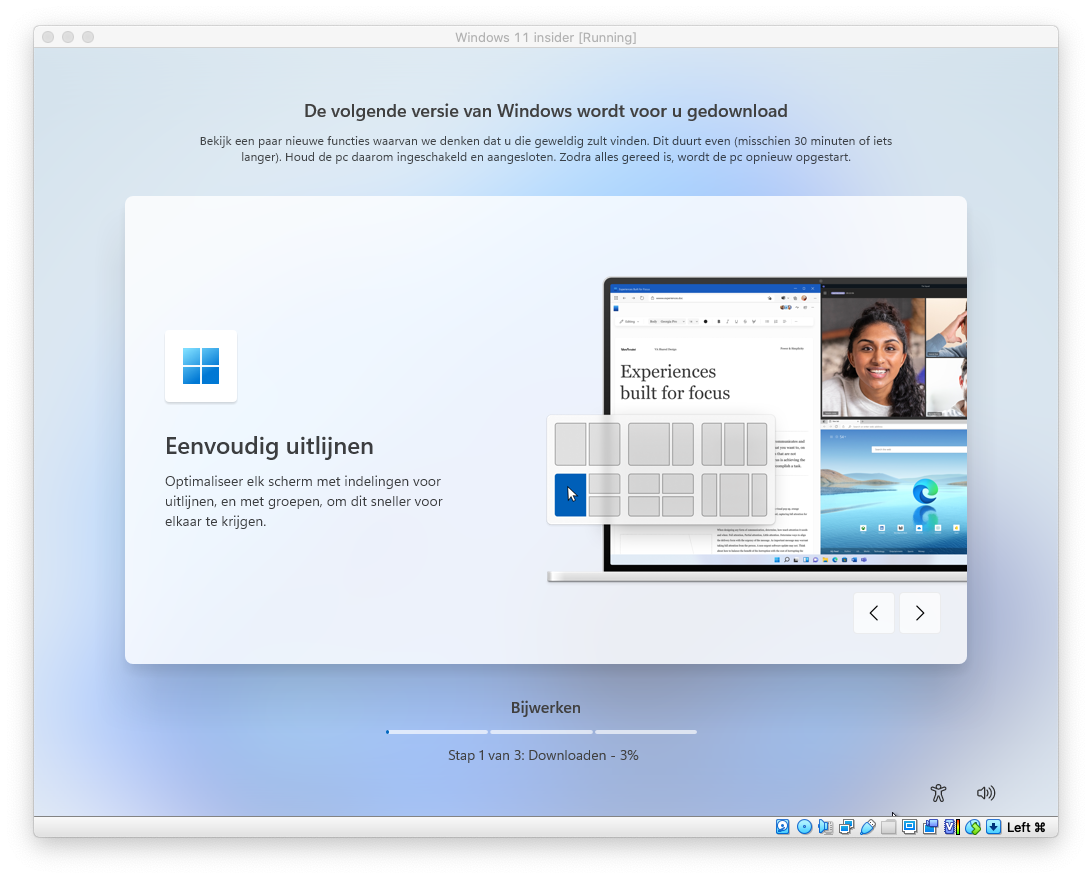This screenshot has width=1092, height=879.
Task: Click the volume speaker icon
Action: pyautogui.click(x=986, y=793)
